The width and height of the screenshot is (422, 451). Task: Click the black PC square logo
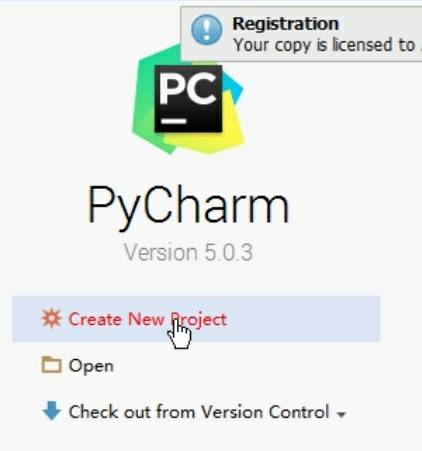pos(188,98)
